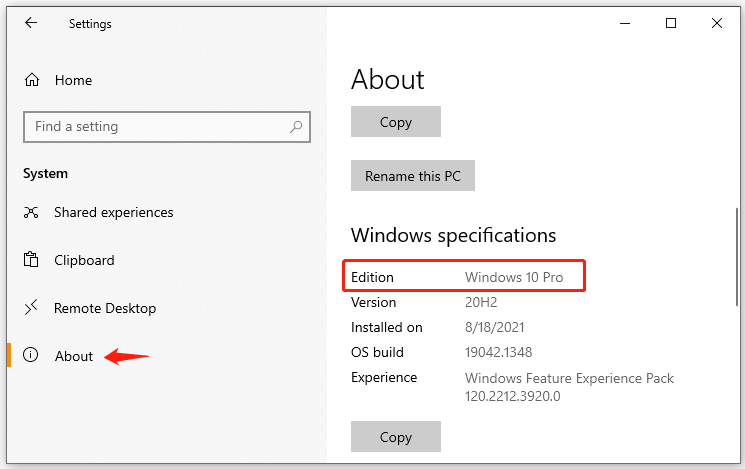
Task: Open Shared experiences settings
Action: point(114,212)
